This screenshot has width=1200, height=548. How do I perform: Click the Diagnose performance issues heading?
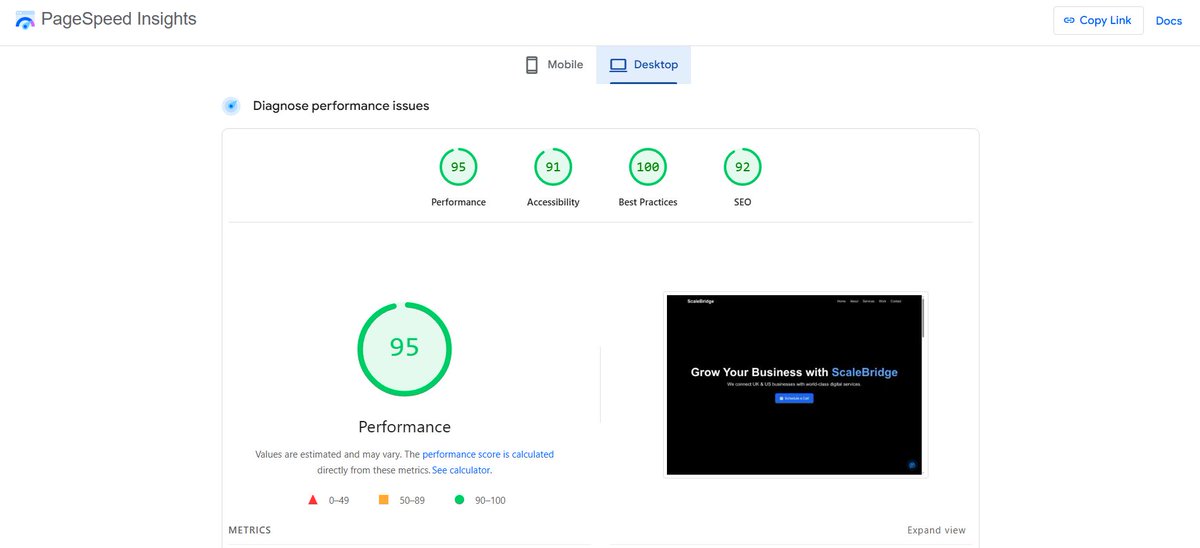pos(341,106)
